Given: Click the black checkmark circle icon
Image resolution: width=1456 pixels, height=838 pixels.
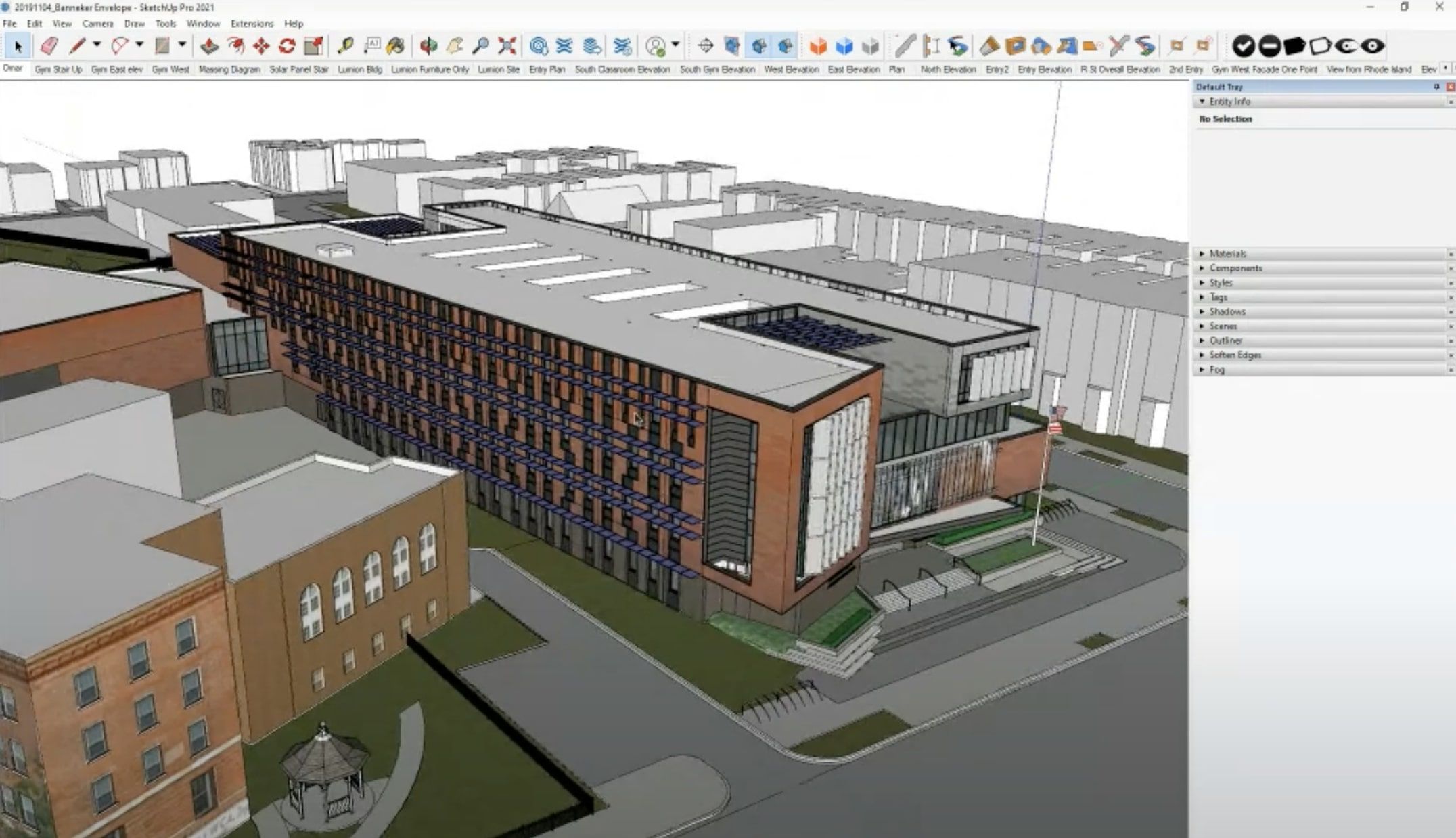Looking at the screenshot, I should pyautogui.click(x=1243, y=46).
